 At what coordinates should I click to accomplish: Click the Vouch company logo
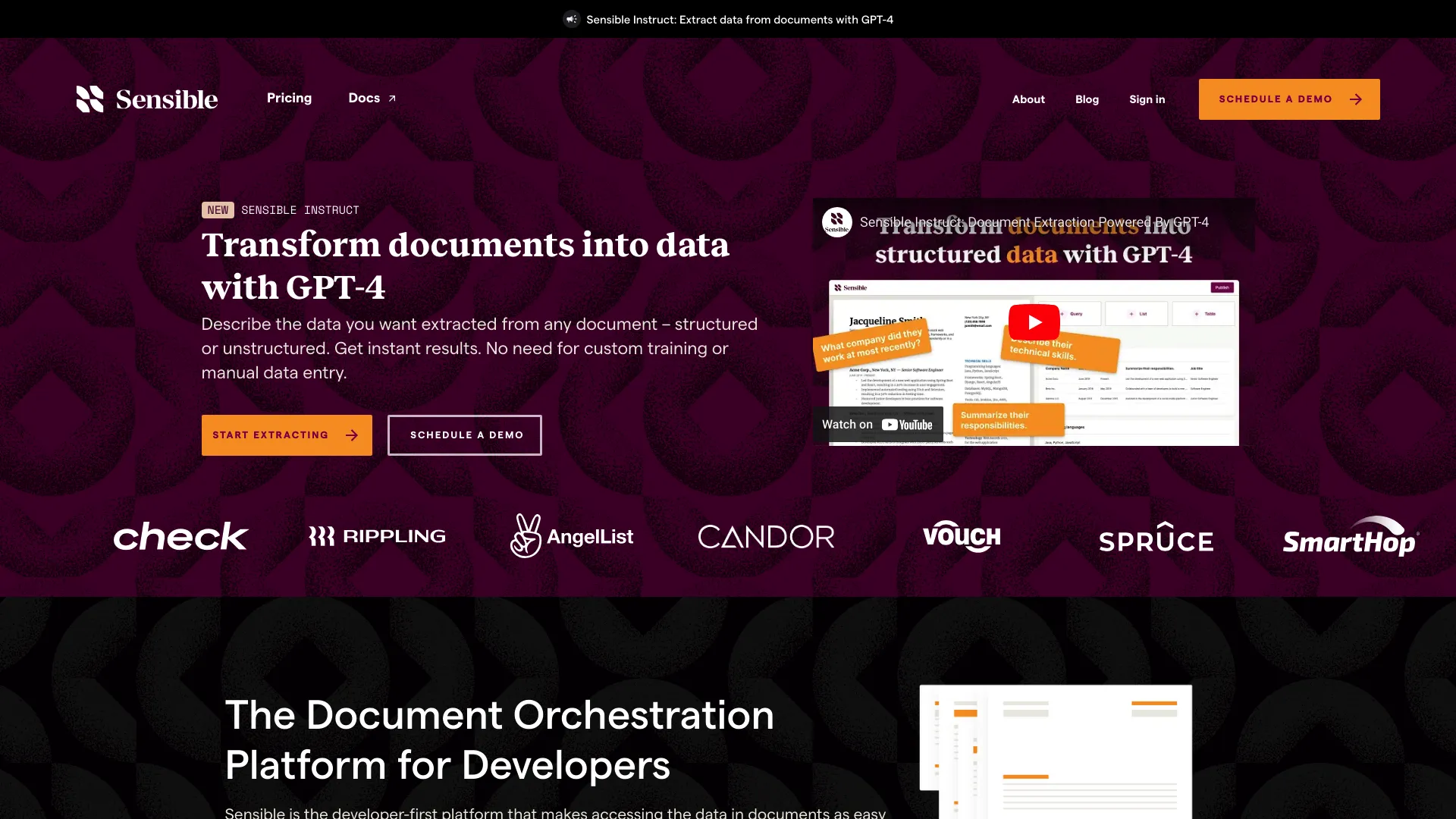[962, 536]
